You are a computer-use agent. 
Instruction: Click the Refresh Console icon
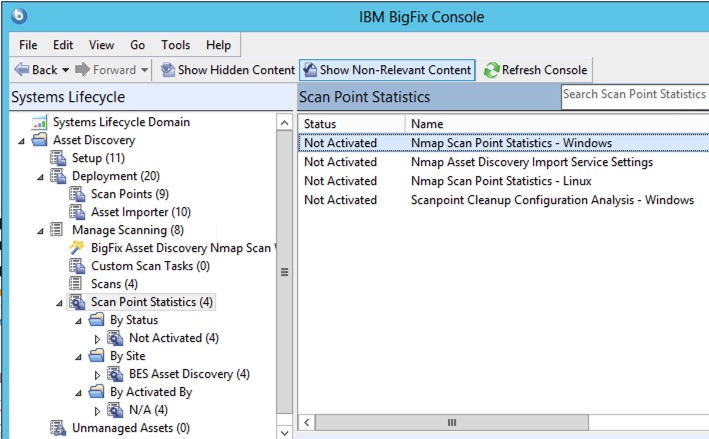coord(491,70)
